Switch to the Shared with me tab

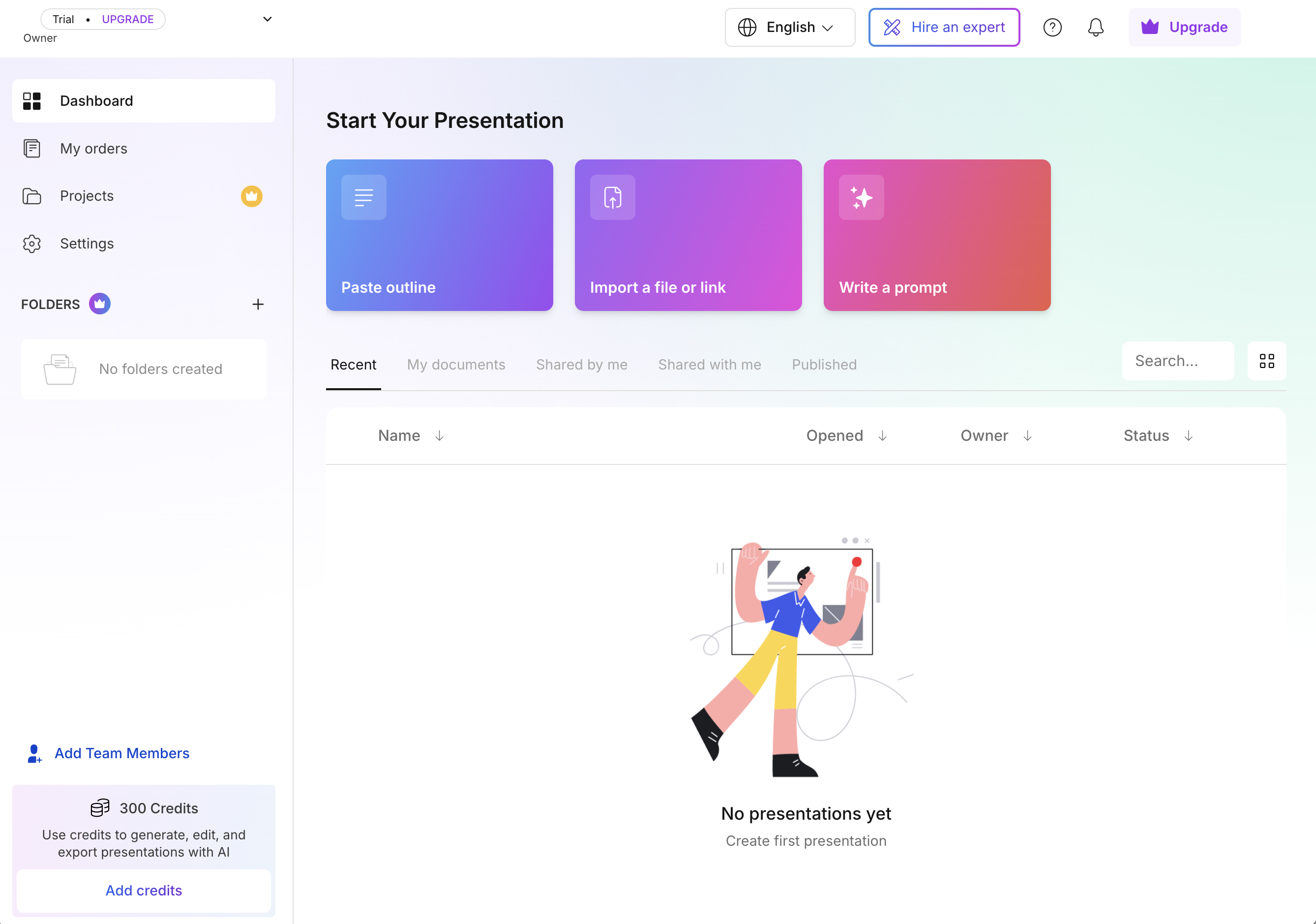pos(709,365)
